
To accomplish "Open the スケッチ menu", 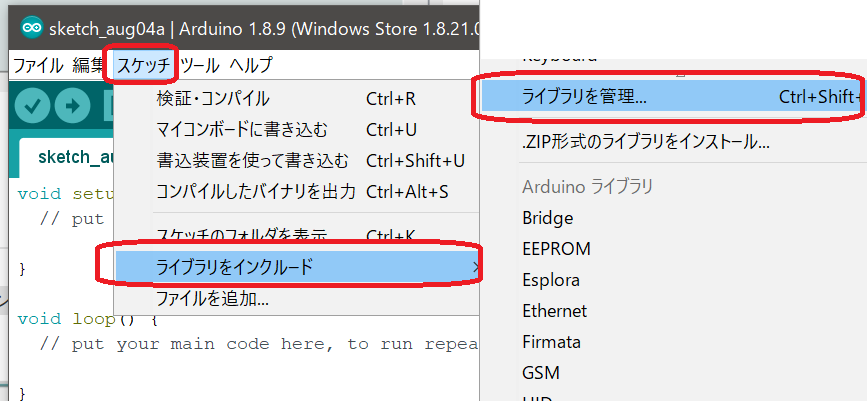I will tap(144, 65).
